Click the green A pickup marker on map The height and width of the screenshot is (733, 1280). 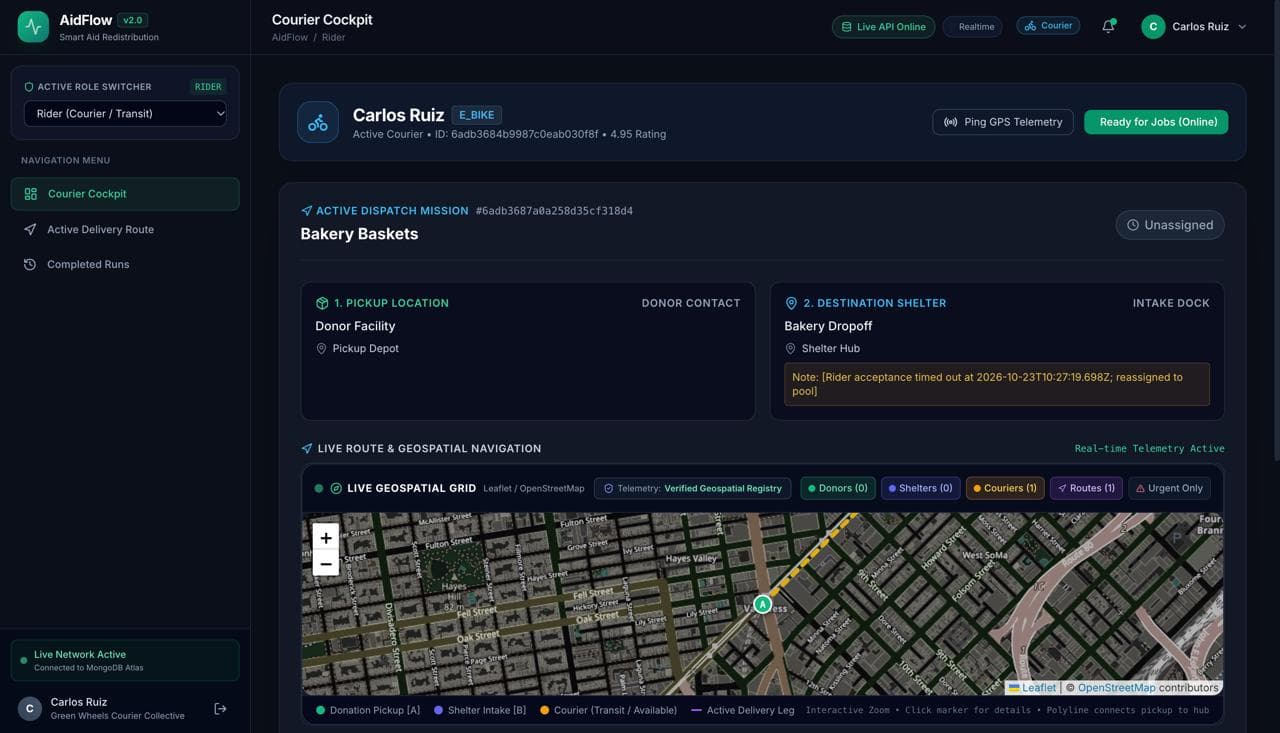(762, 604)
